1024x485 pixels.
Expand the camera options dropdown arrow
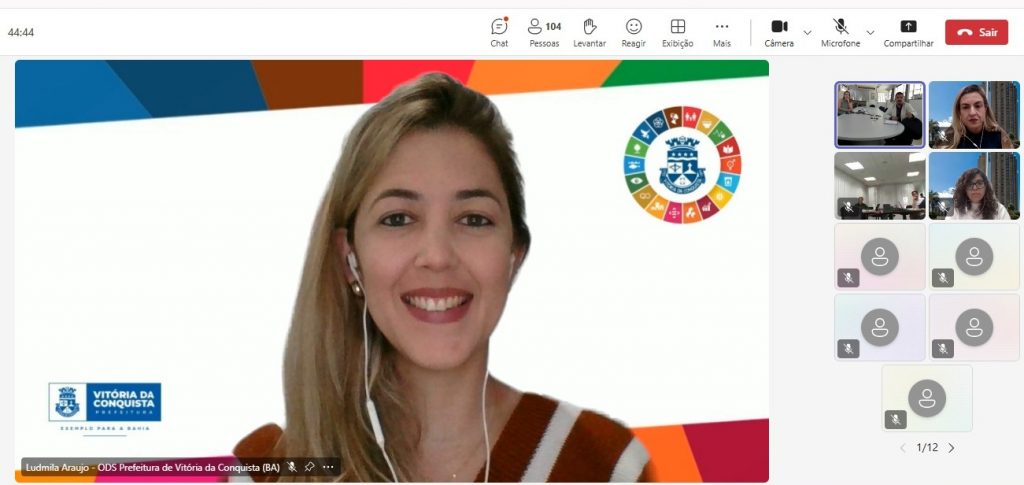(807, 32)
